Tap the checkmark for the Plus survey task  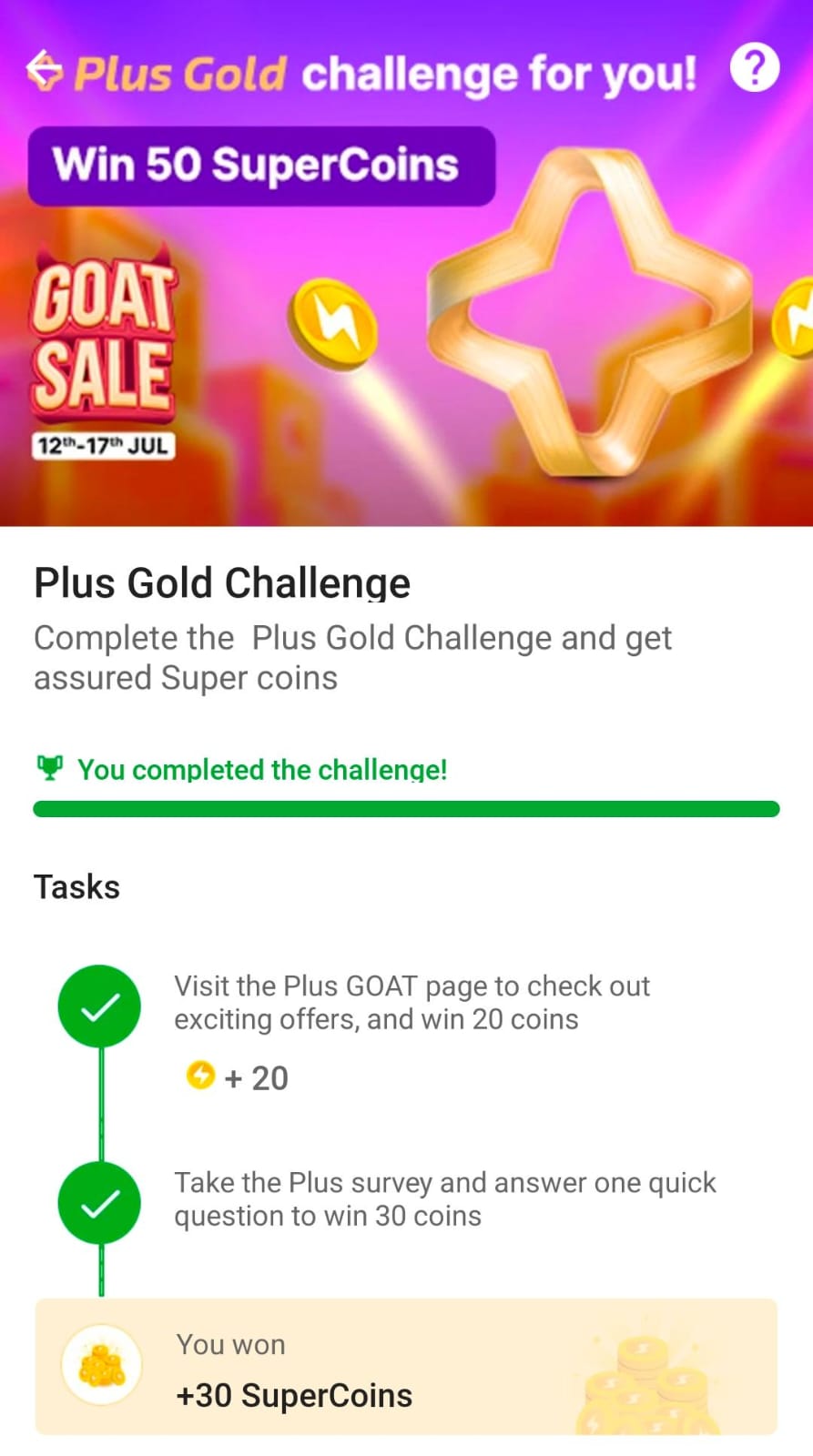[x=99, y=1203]
